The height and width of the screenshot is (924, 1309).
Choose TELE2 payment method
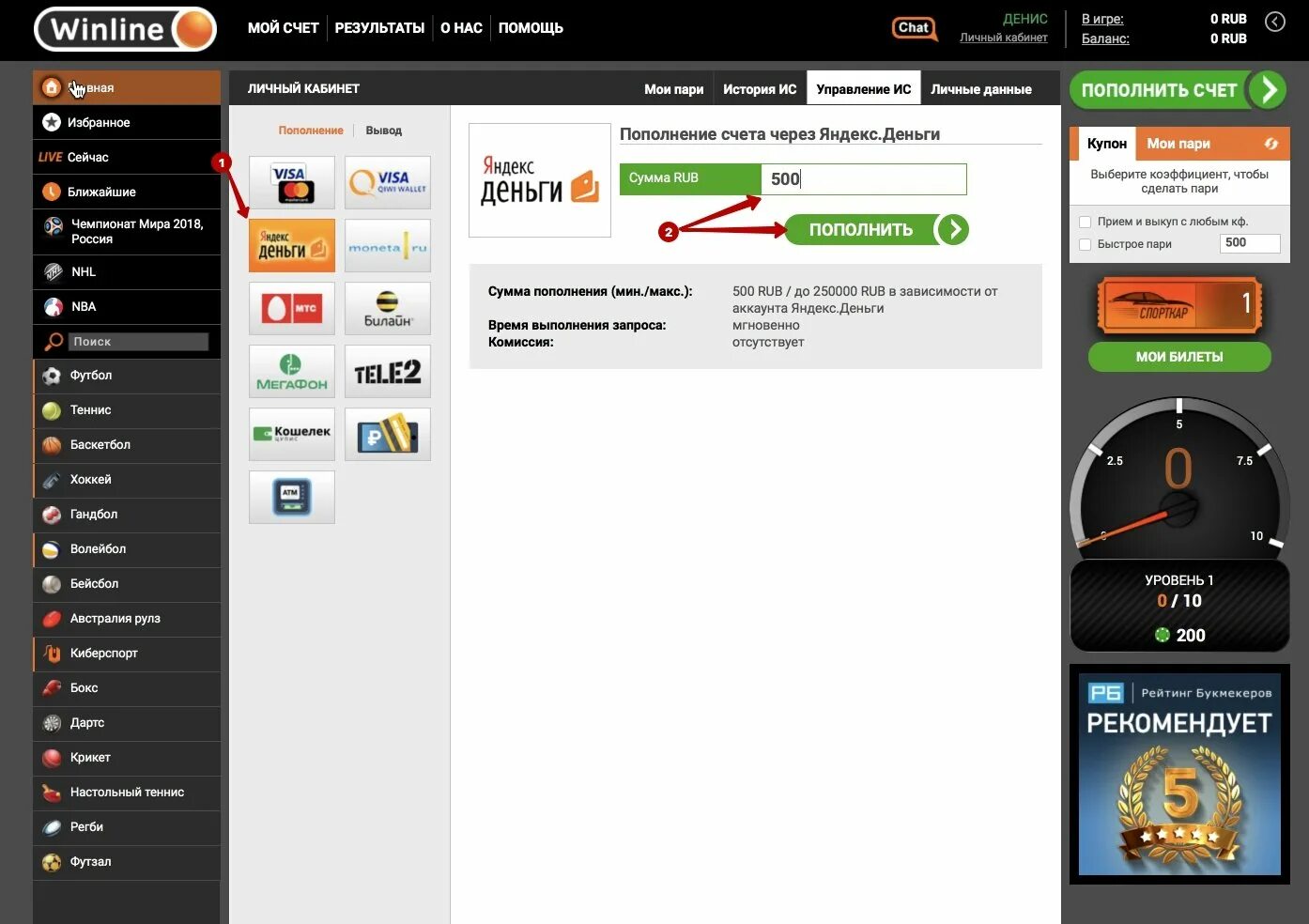388,371
